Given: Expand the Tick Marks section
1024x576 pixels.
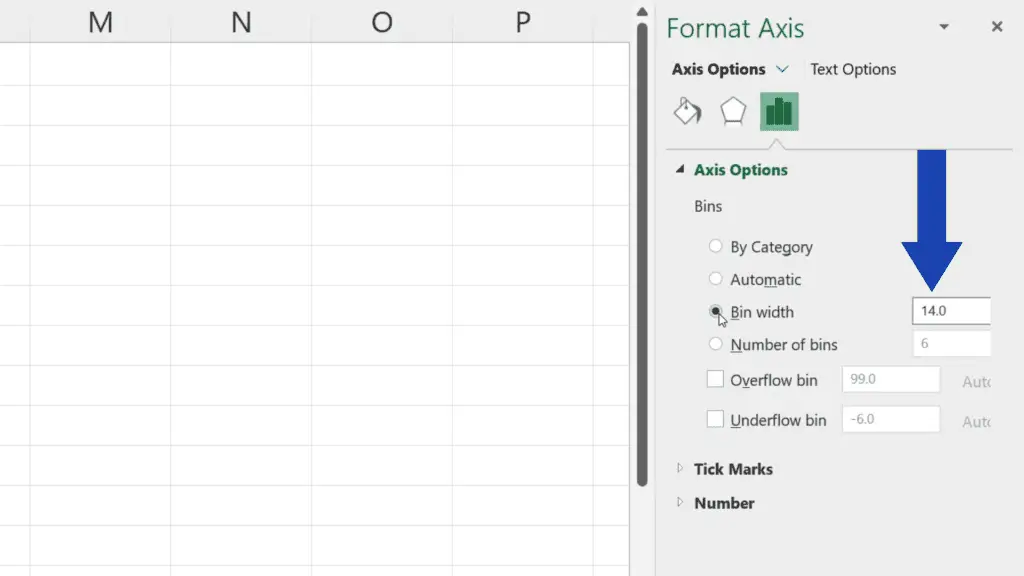Looking at the screenshot, I should click(x=680, y=468).
